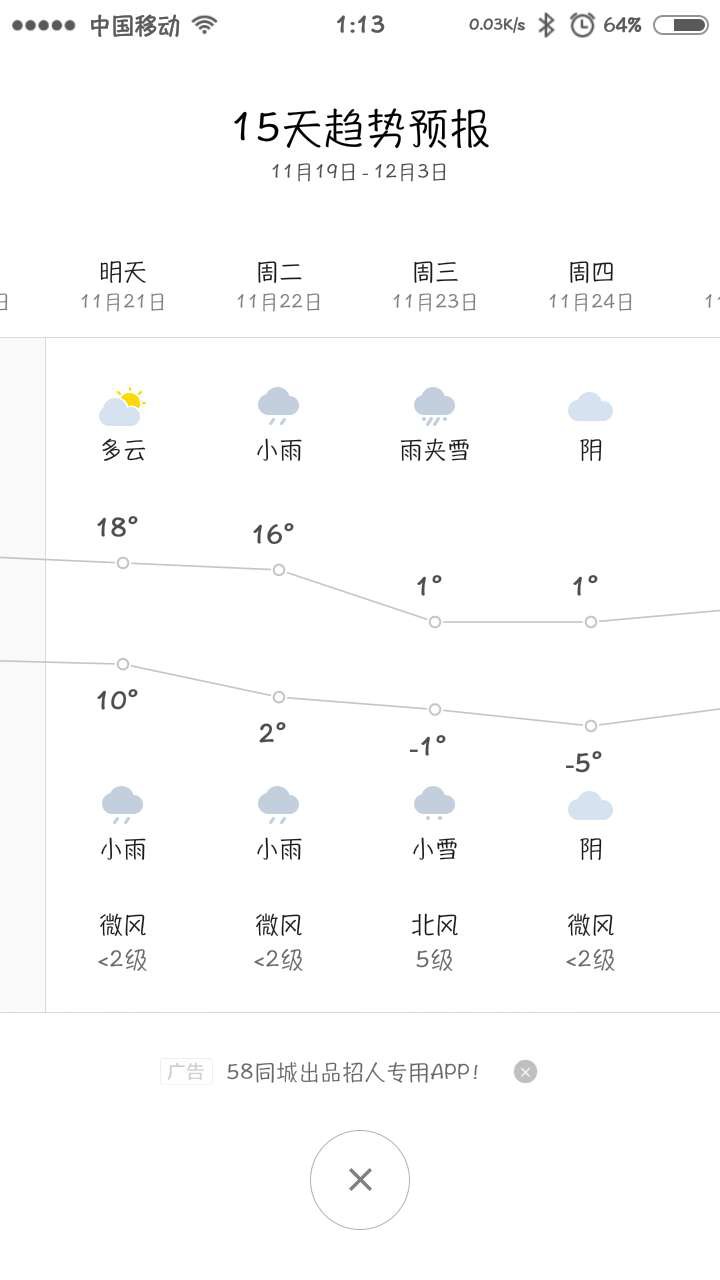Select the 周三 11月23日 column header

click(x=435, y=286)
